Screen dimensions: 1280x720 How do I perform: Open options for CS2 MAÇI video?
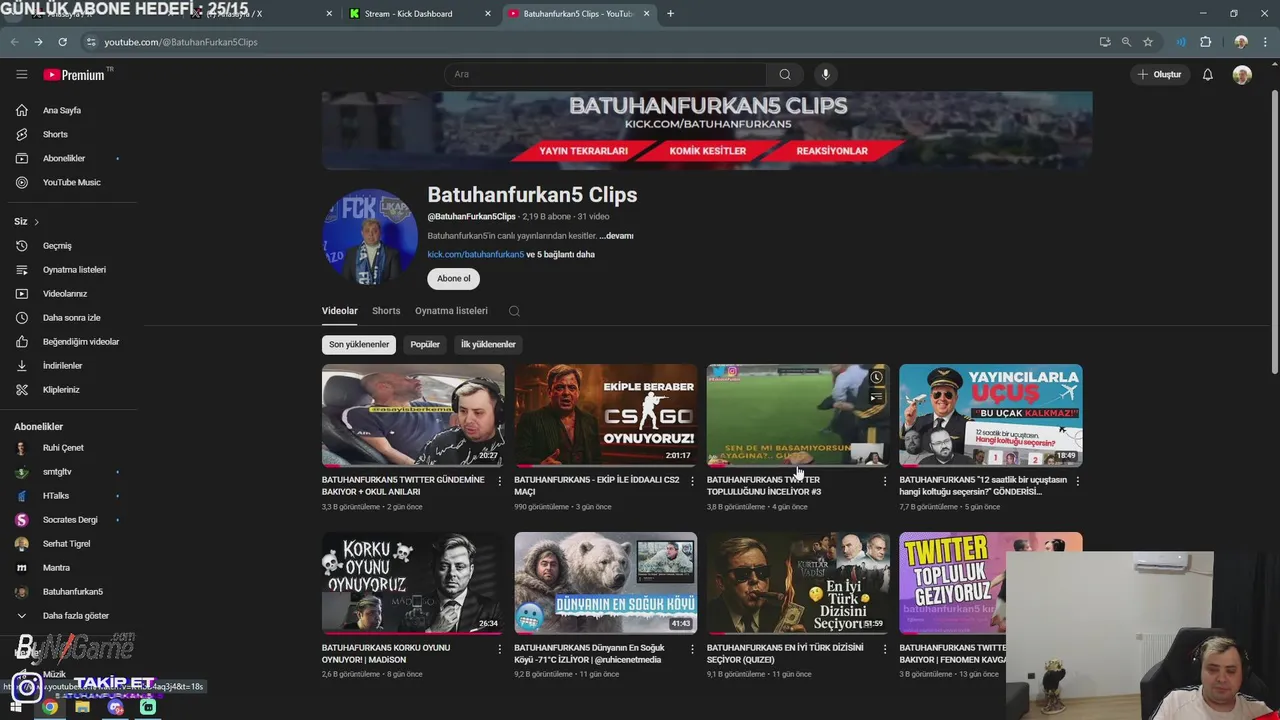tap(692, 481)
